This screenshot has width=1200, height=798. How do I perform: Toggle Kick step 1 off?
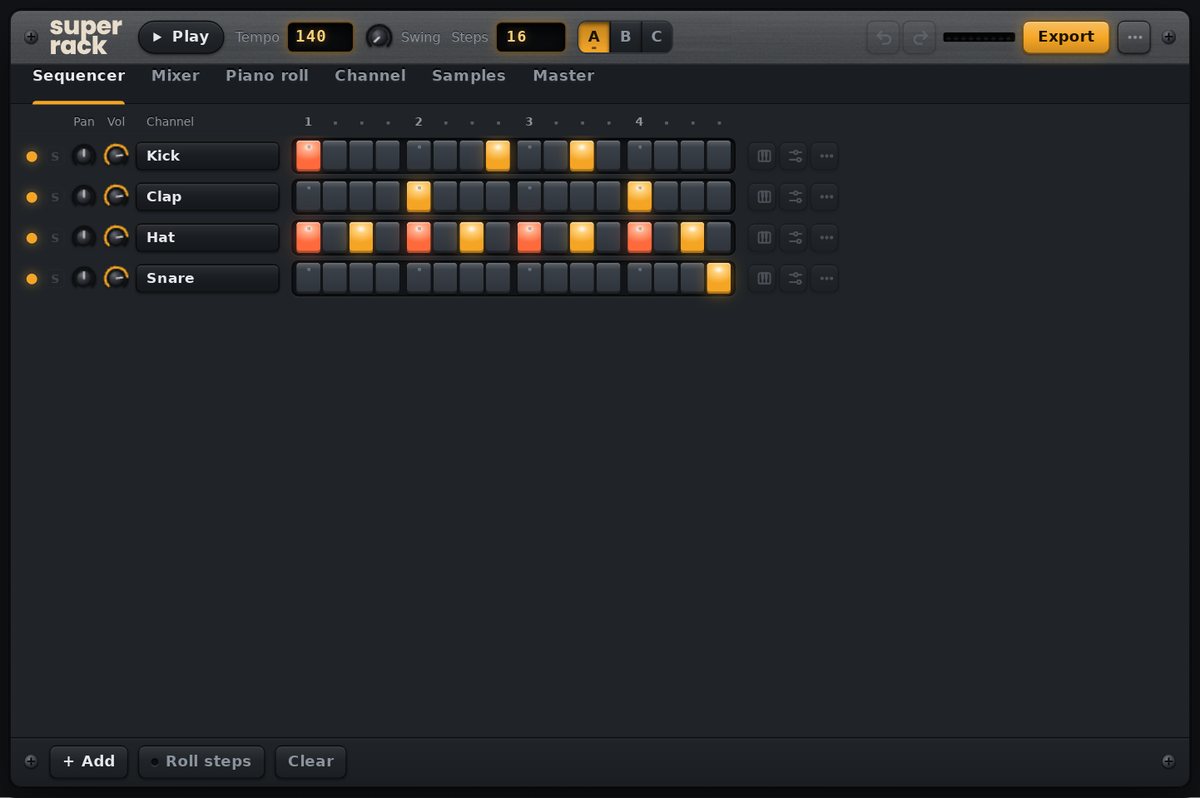click(x=308, y=156)
